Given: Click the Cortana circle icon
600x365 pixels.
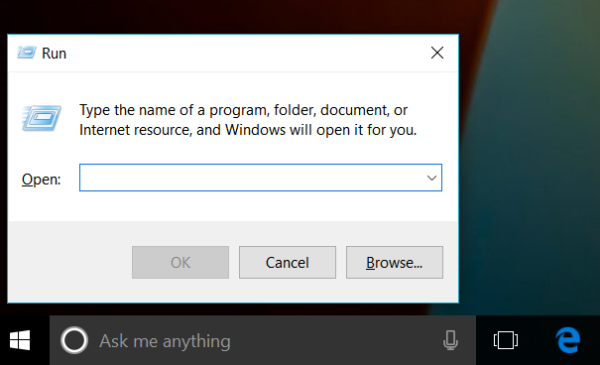Looking at the screenshot, I should [x=74, y=340].
